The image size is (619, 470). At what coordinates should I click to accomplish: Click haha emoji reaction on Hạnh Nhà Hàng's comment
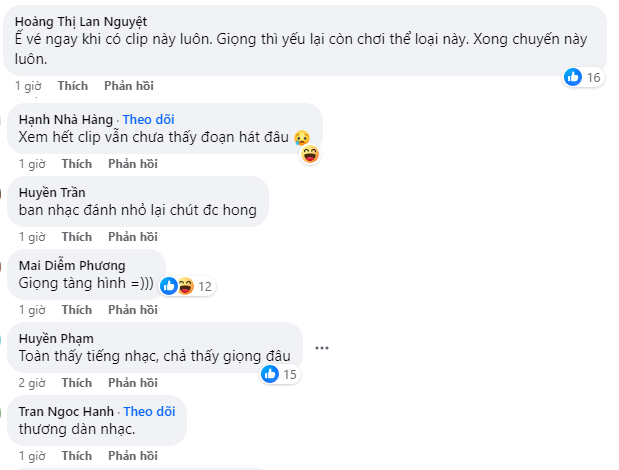tap(309, 154)
